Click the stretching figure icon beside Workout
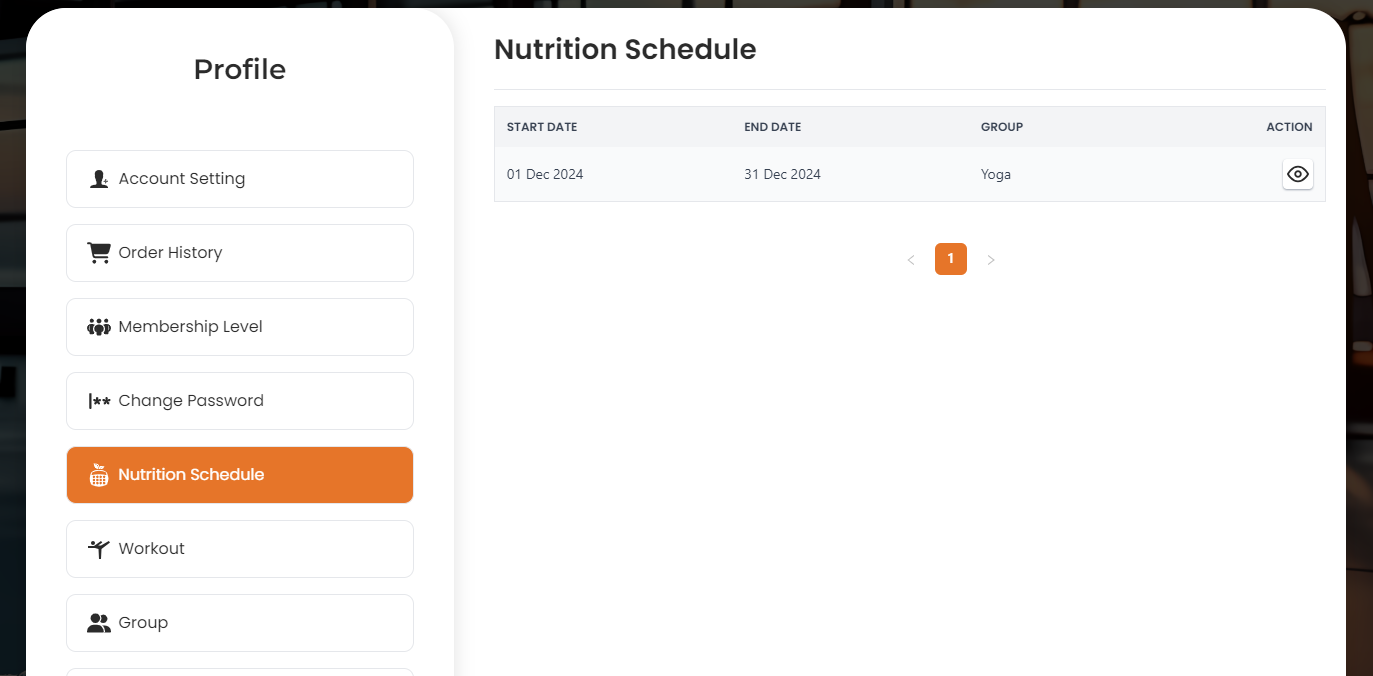The height and width of the screenshot is (676, 1373). [98, 549]
